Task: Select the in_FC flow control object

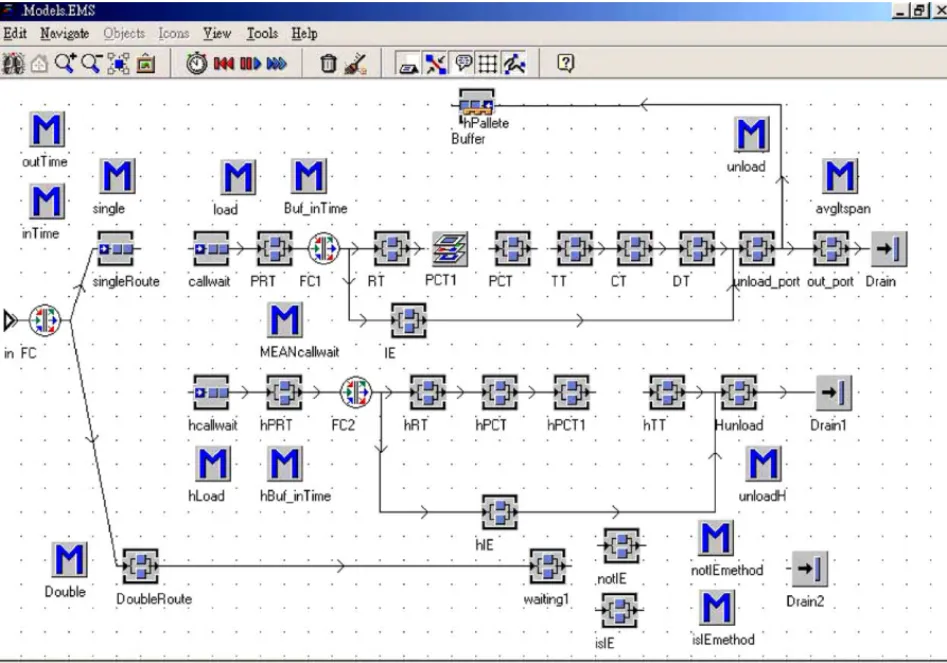Action: [x=45, y=320]
